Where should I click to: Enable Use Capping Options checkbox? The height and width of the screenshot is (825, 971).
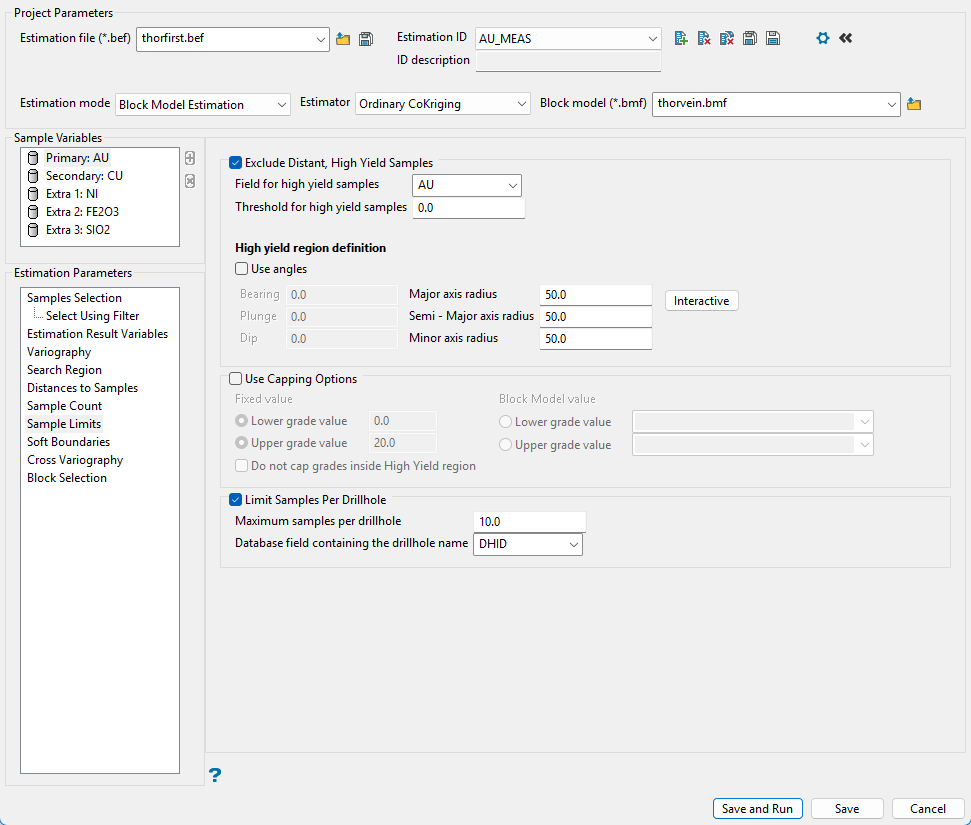coord(236,379)
